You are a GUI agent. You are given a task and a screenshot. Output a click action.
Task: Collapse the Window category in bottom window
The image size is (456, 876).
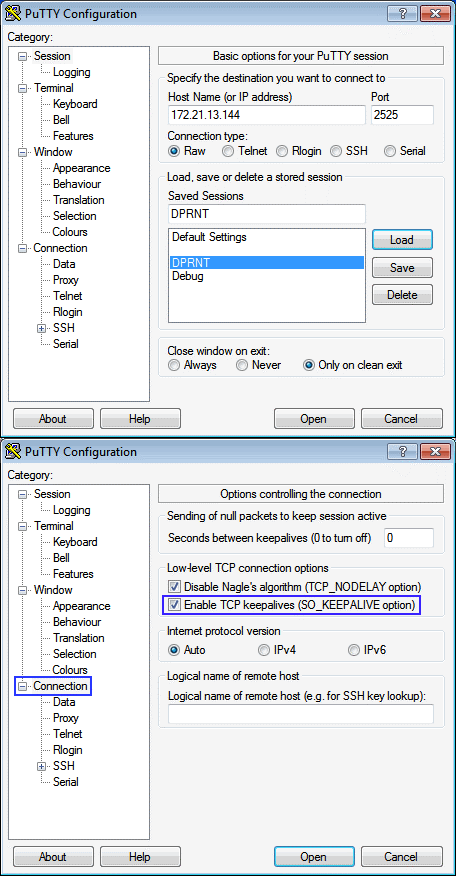(22, 590)
